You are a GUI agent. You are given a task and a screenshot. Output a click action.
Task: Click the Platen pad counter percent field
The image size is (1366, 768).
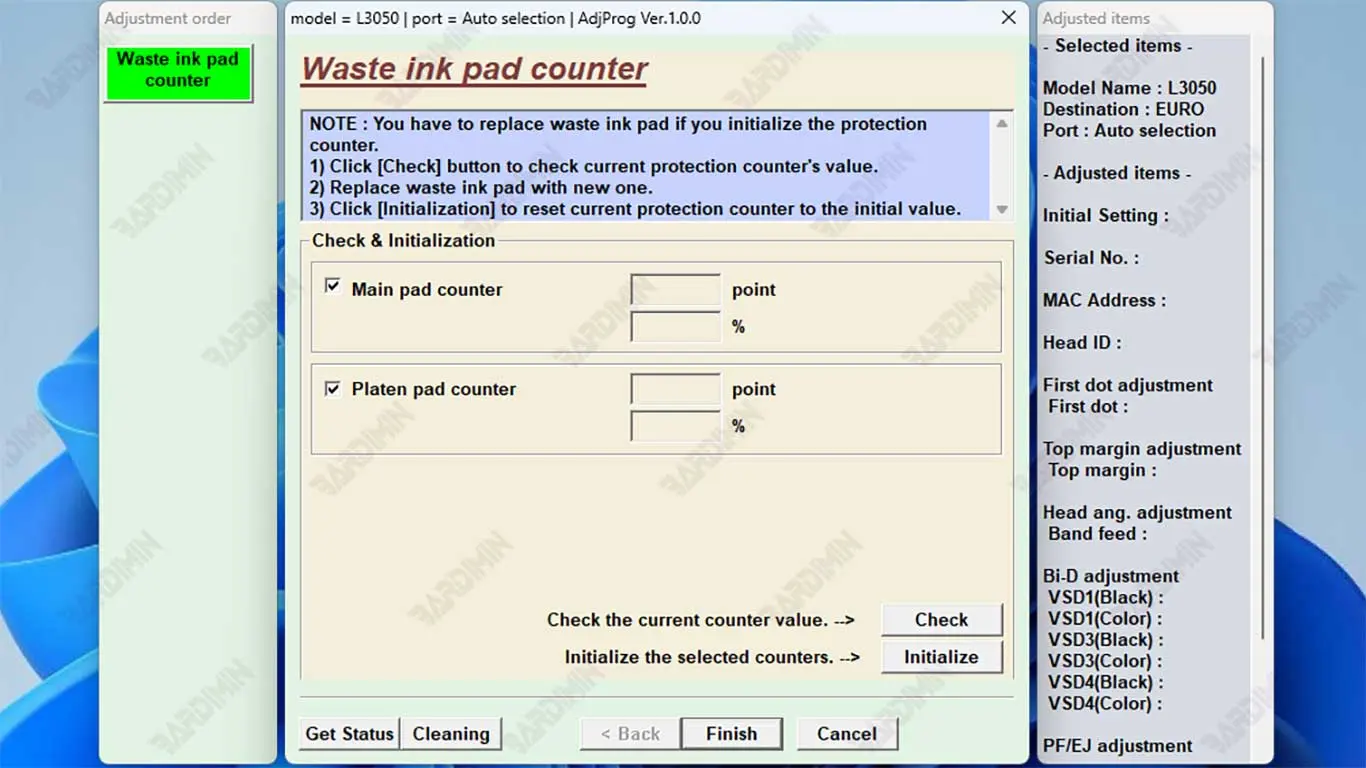click(x=675, y=426)
